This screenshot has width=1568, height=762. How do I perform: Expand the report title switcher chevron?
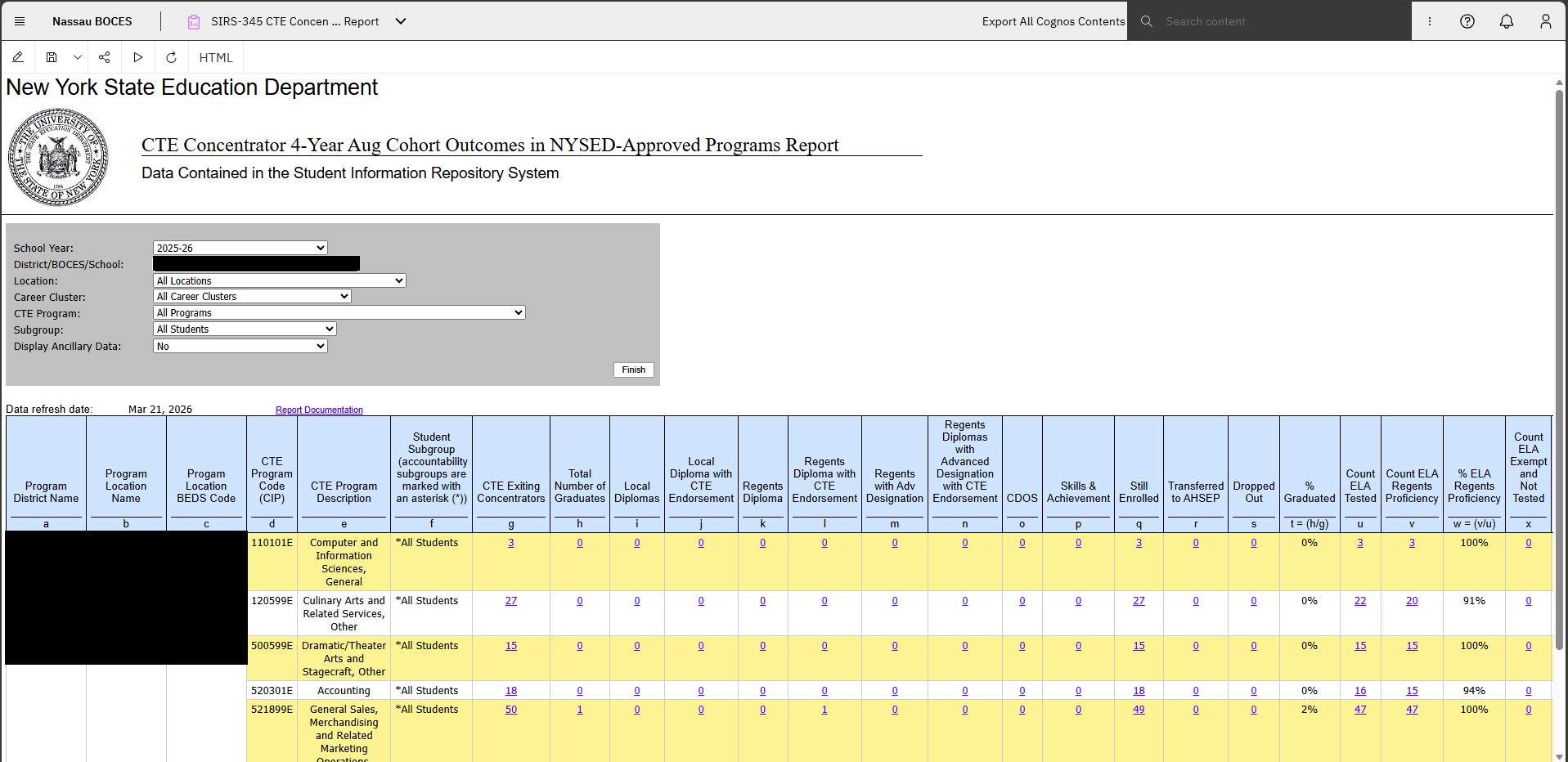click(401, 21)
